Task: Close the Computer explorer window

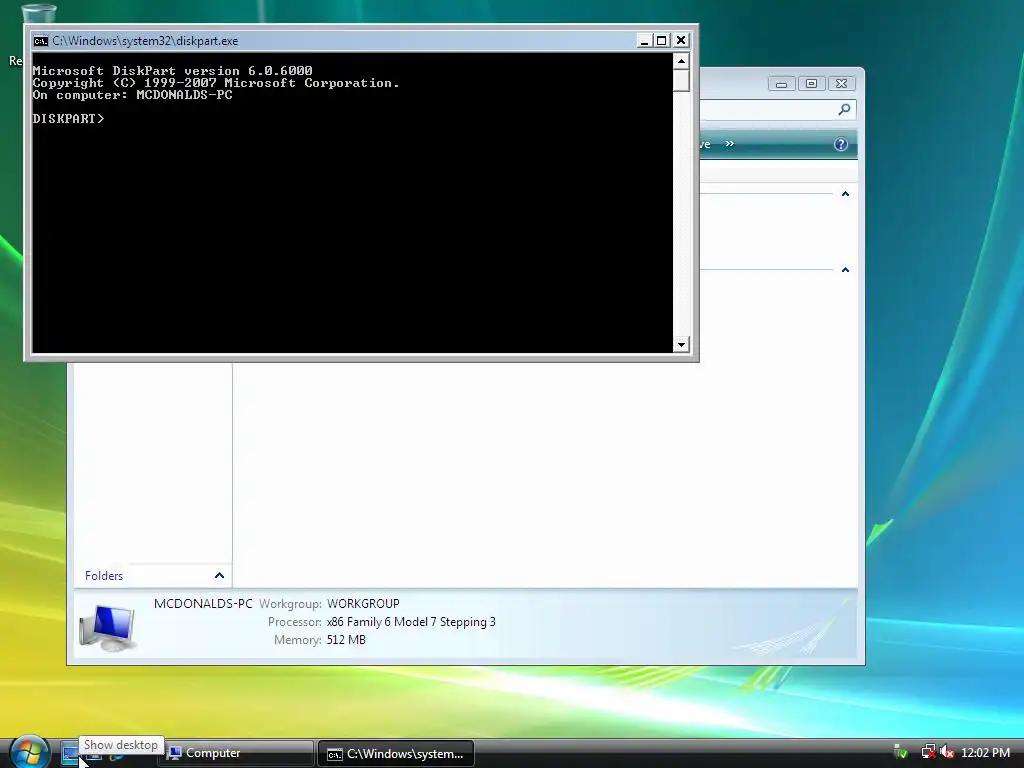Action: click(842, 84)
